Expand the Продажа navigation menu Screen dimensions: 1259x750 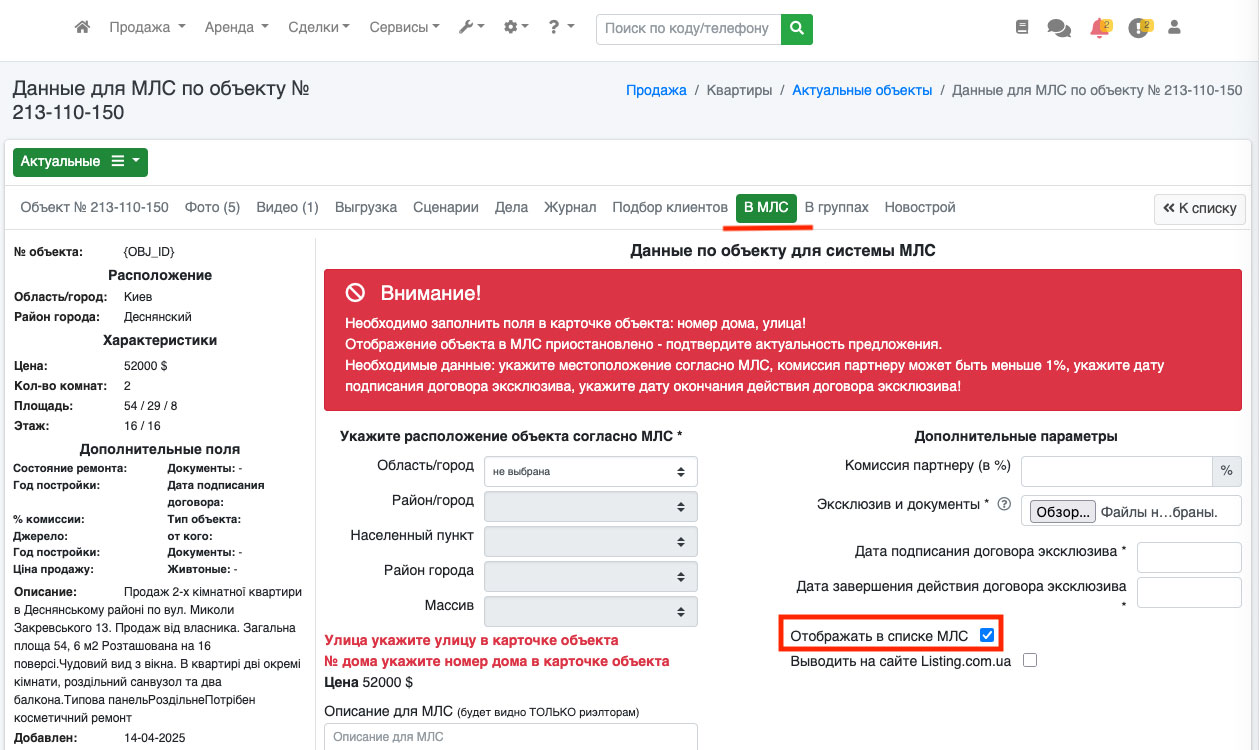click(x=147, y=28)
